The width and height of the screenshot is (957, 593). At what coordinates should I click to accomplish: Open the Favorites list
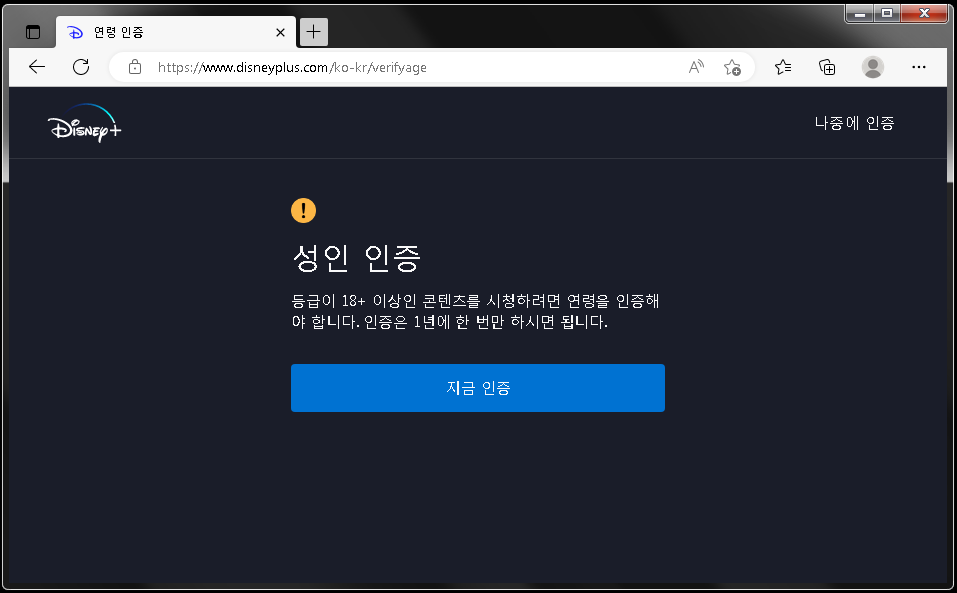(783, 67)
